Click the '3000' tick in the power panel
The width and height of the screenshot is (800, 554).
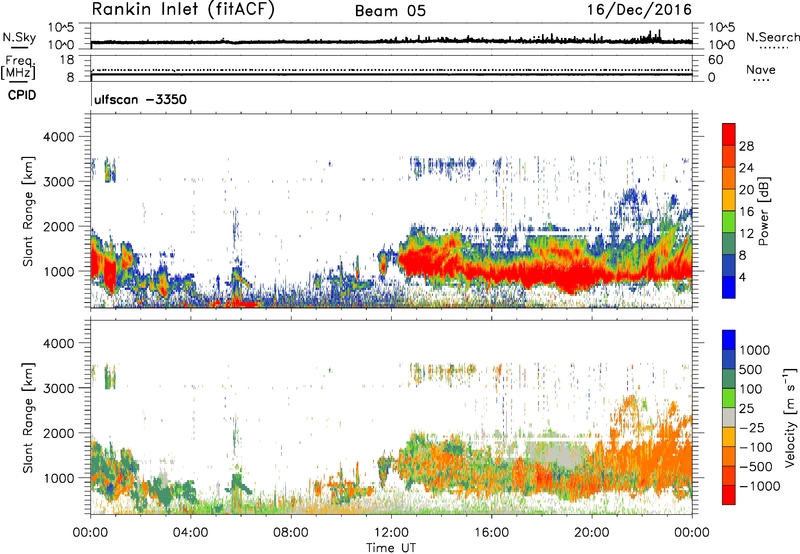pyautogui.click(x=58, y=182)
